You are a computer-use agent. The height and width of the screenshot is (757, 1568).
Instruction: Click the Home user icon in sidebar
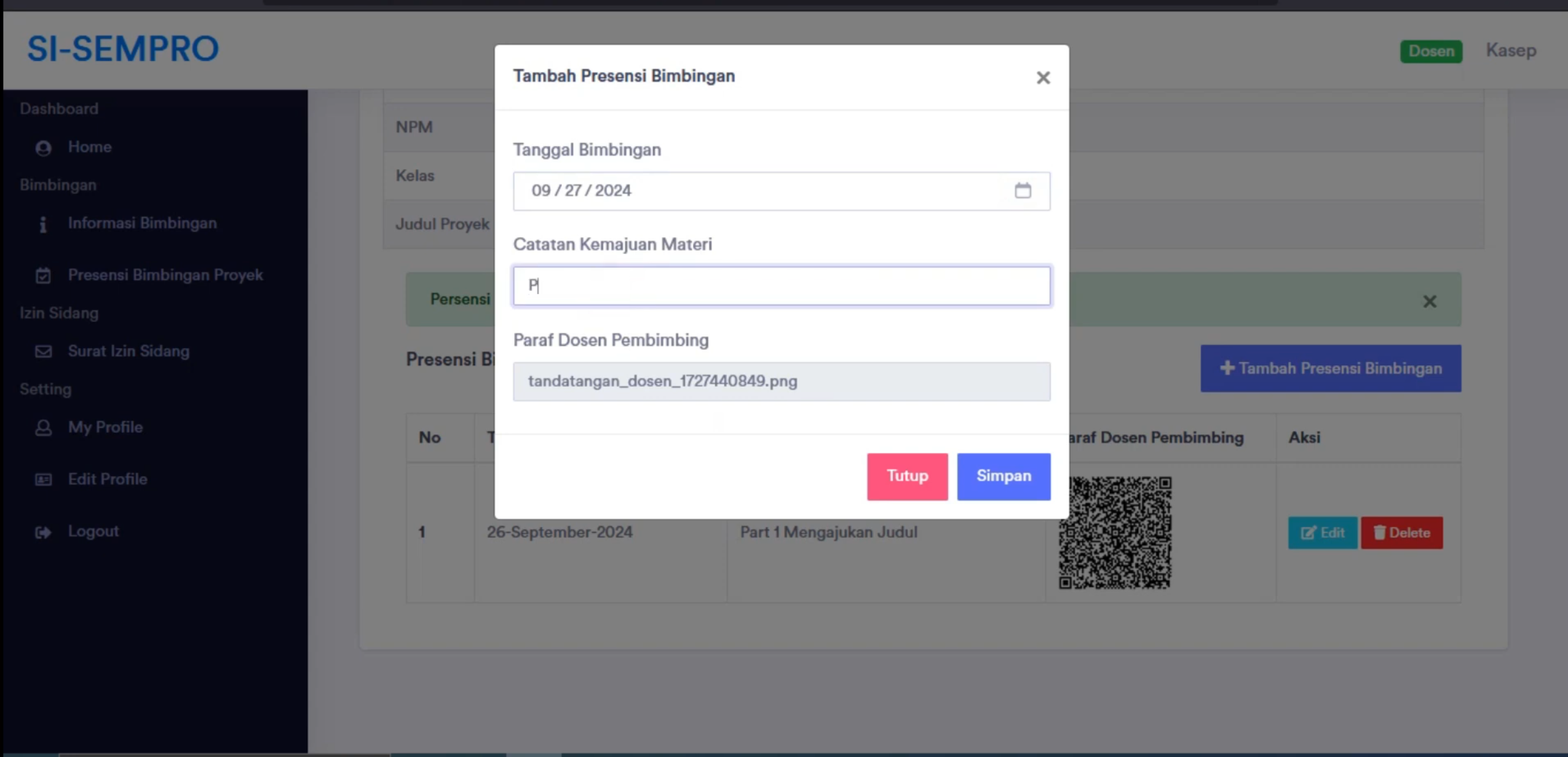click(x=43, y=148)
